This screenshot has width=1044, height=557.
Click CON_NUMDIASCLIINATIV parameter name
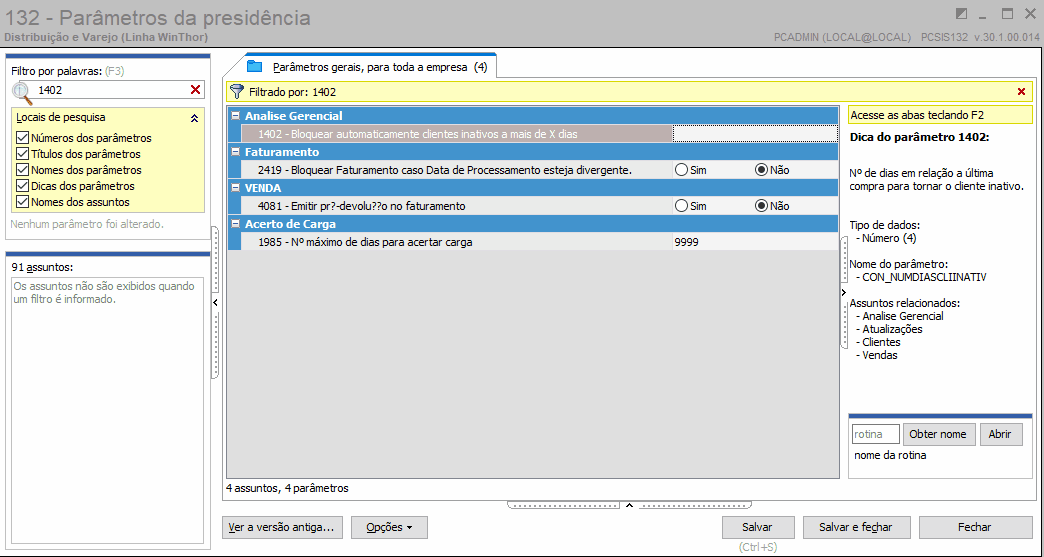pyautogui.click(x=923, y=276)
